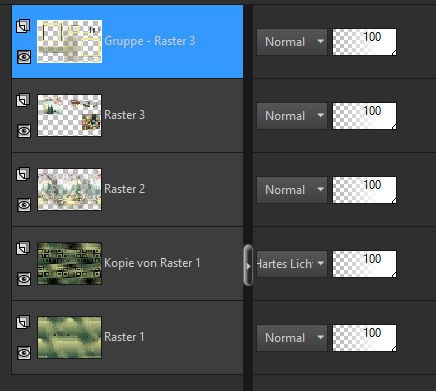Adjust opacity slider of Raster 1 layer
Screen dimensions: 436x391
(x=365, y=338)
